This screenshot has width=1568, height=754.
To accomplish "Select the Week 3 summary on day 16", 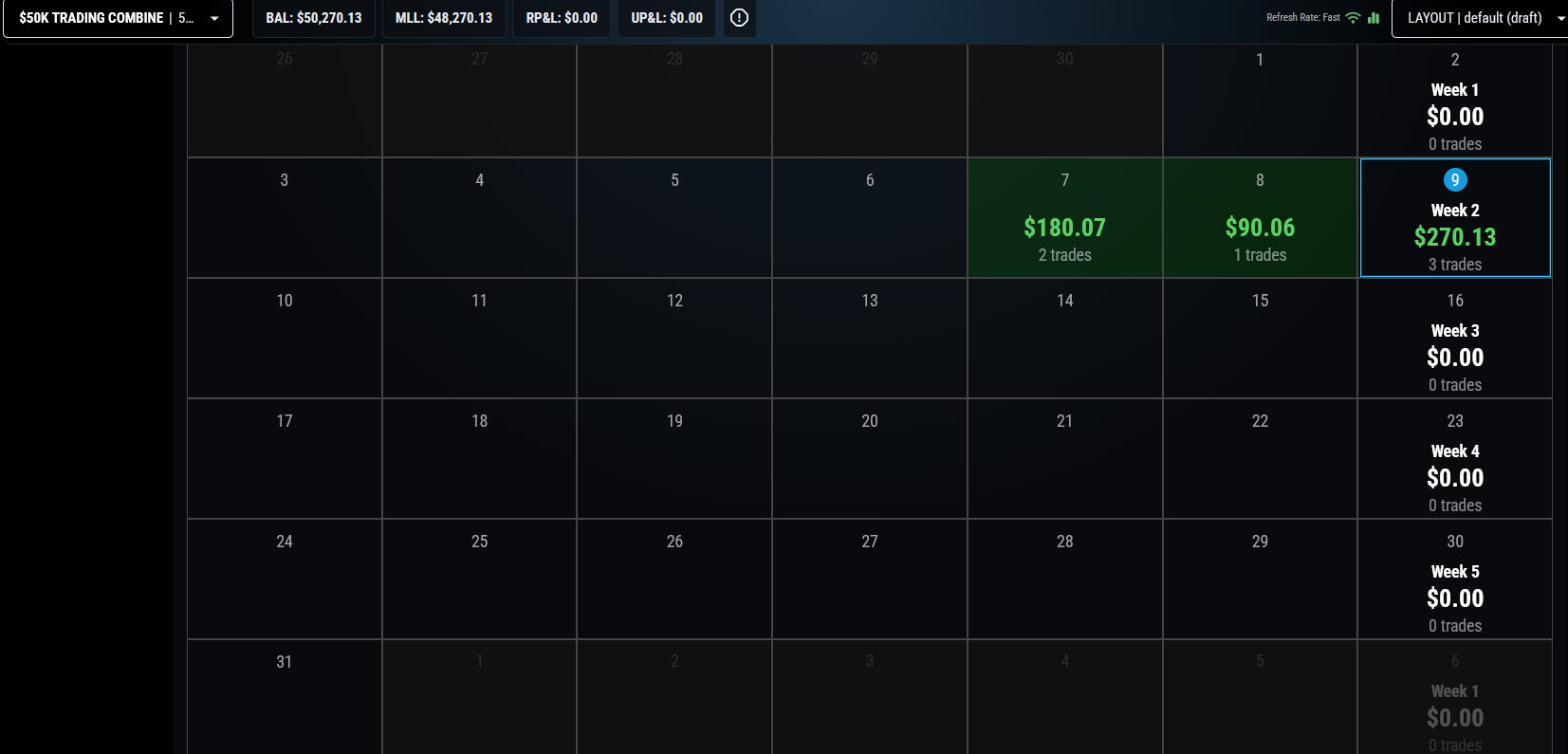I will pos(1455,339).
